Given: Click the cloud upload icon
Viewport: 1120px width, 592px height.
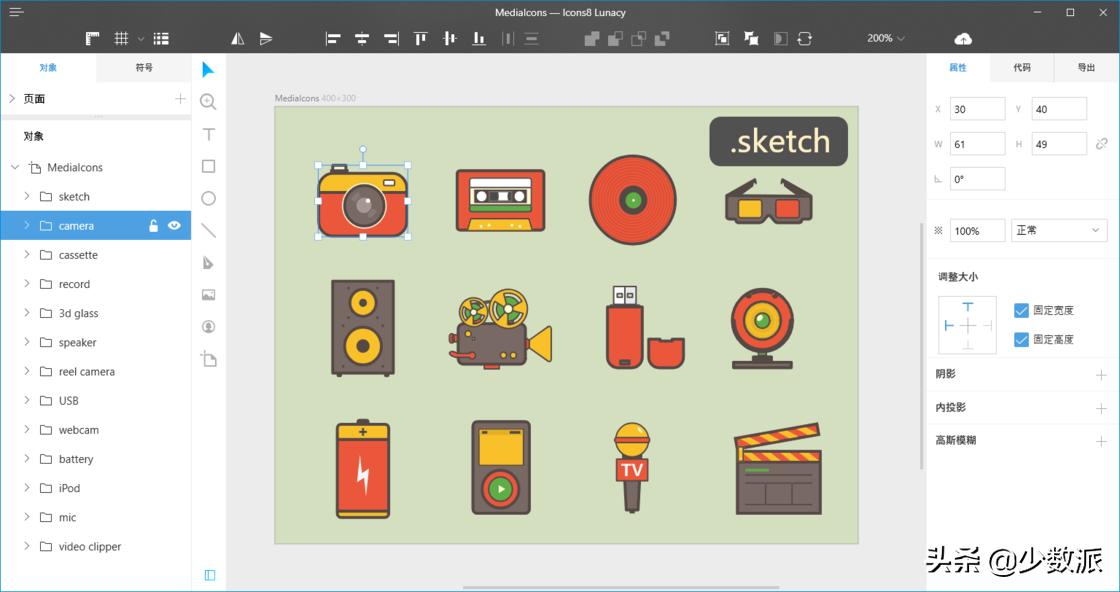Looking at the screenshot, I should (963, 39).
